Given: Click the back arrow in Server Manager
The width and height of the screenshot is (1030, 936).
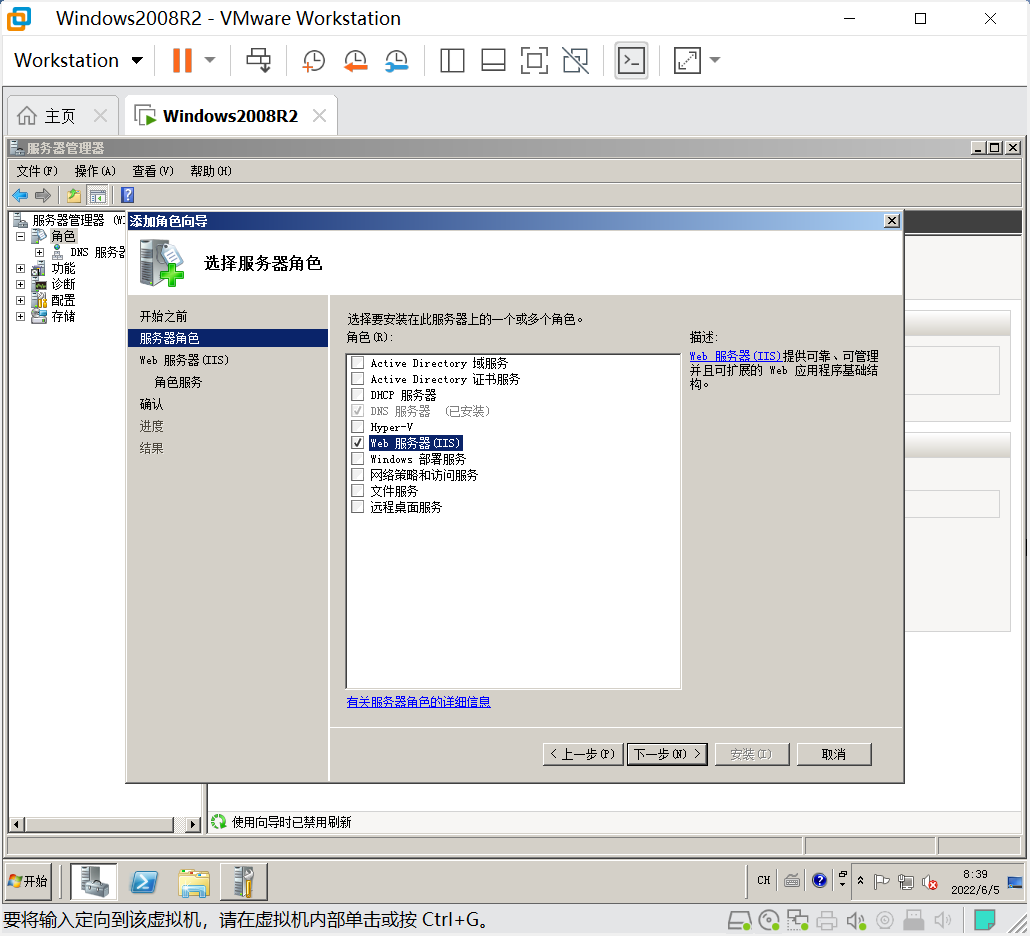Looking at the screenshot, I should coord(20,195).
